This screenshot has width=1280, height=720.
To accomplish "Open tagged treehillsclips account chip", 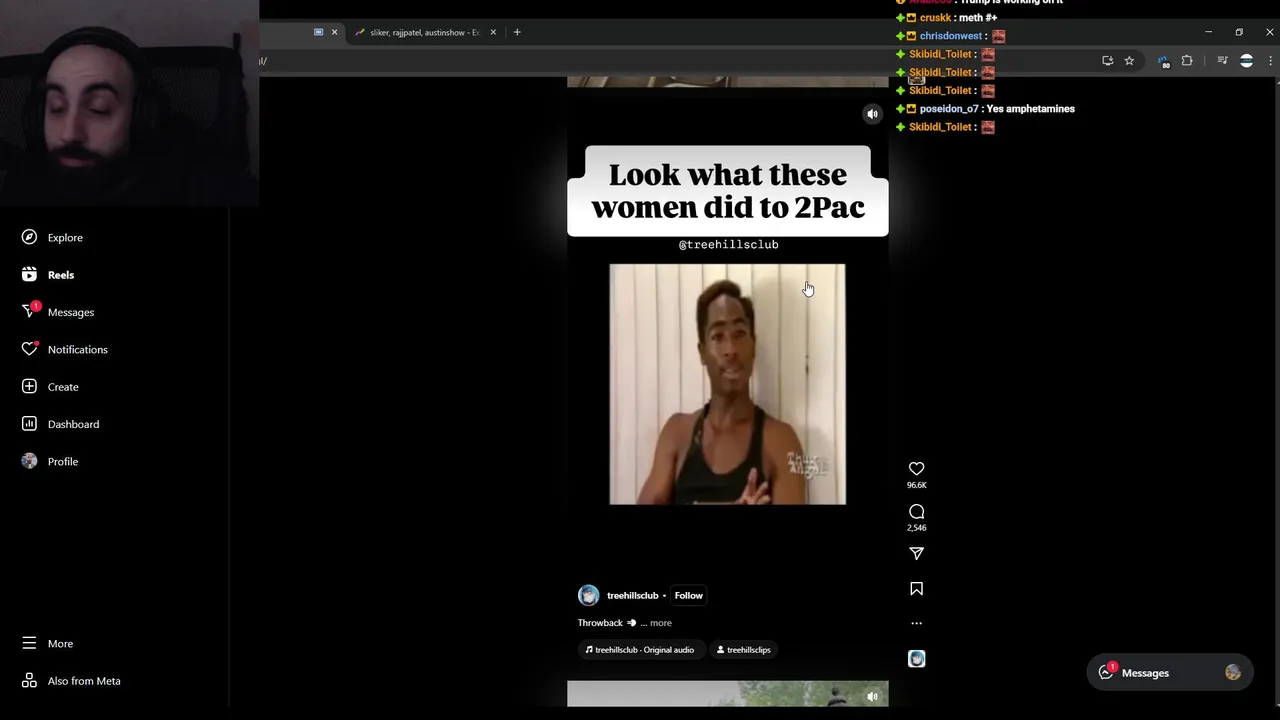I will [744, 650].
